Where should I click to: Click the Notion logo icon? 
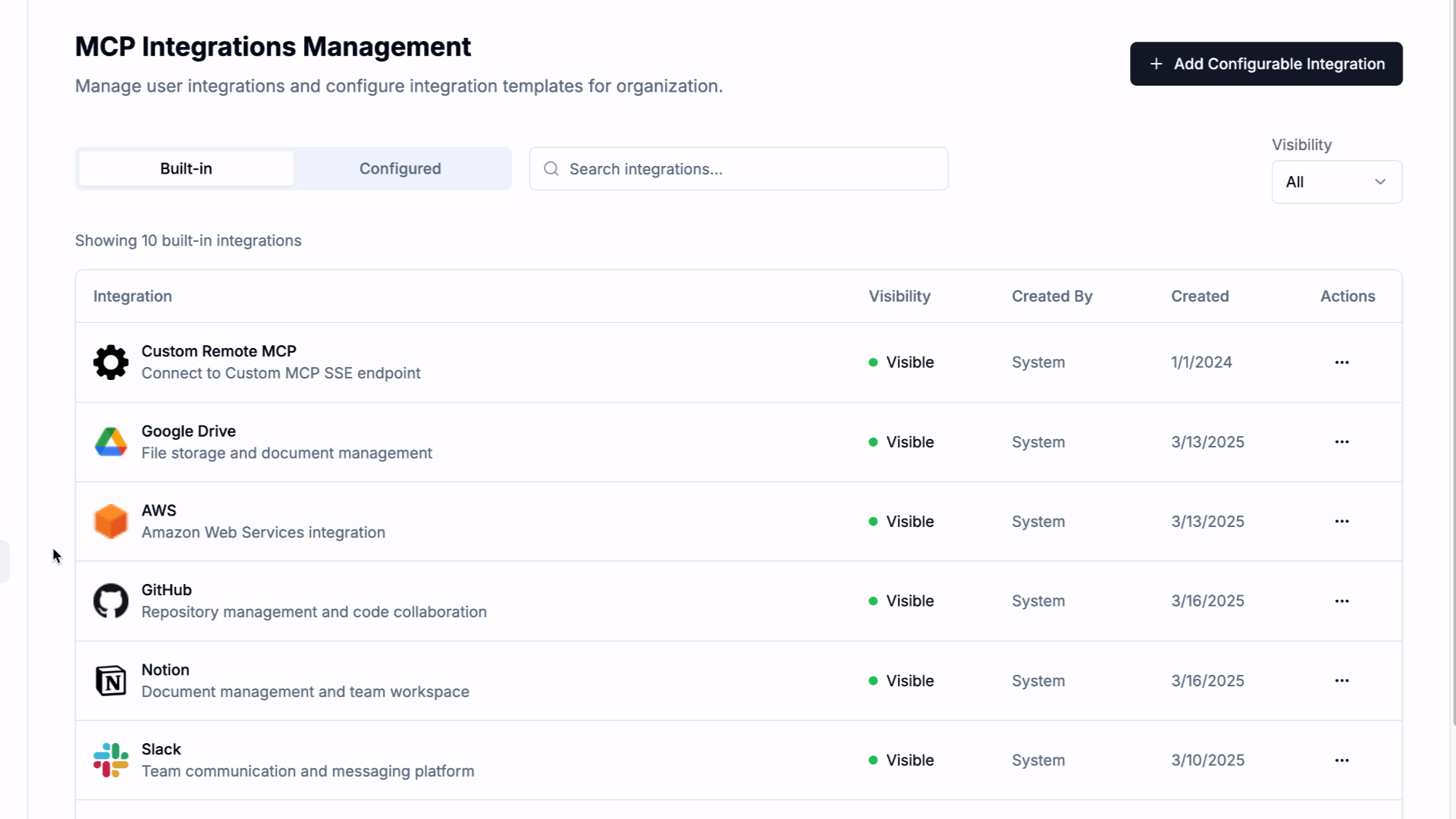111,681
